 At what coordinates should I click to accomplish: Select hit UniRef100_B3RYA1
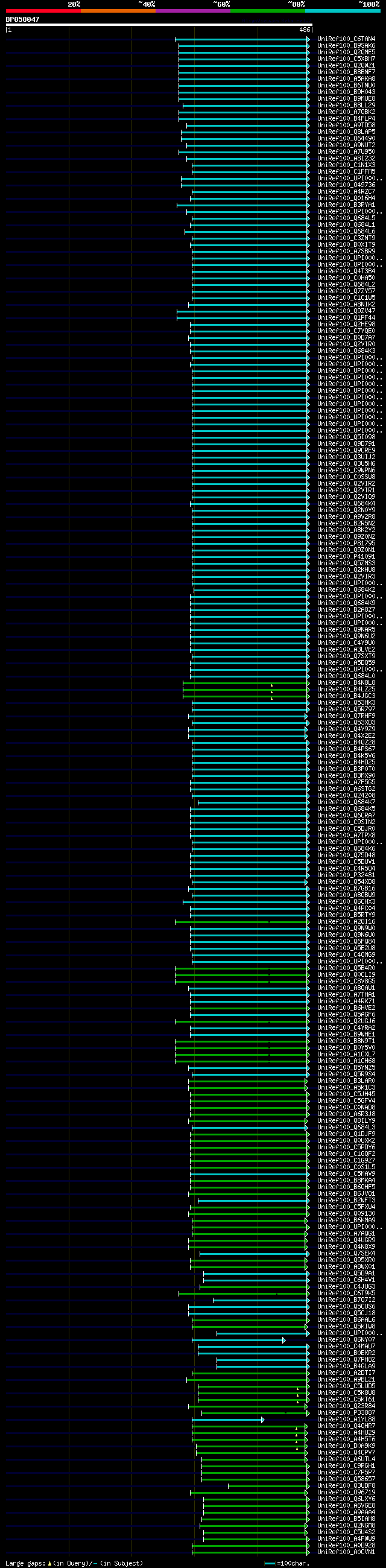(346, 205)
